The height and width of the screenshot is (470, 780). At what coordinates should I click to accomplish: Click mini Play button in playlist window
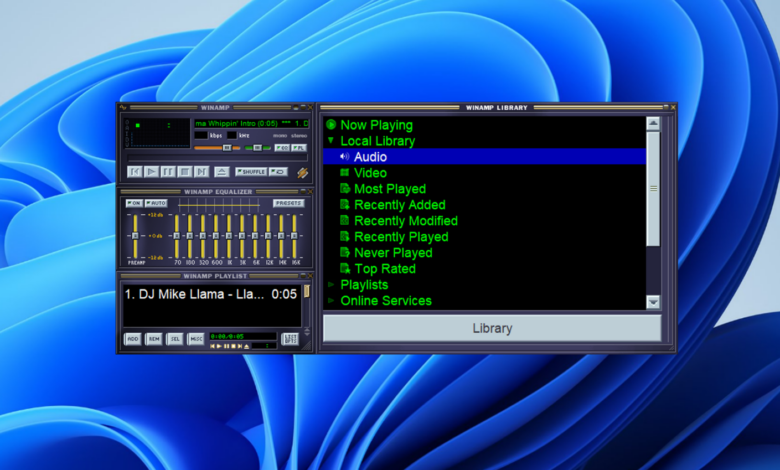pyautogui.click(x=219, y=346)
